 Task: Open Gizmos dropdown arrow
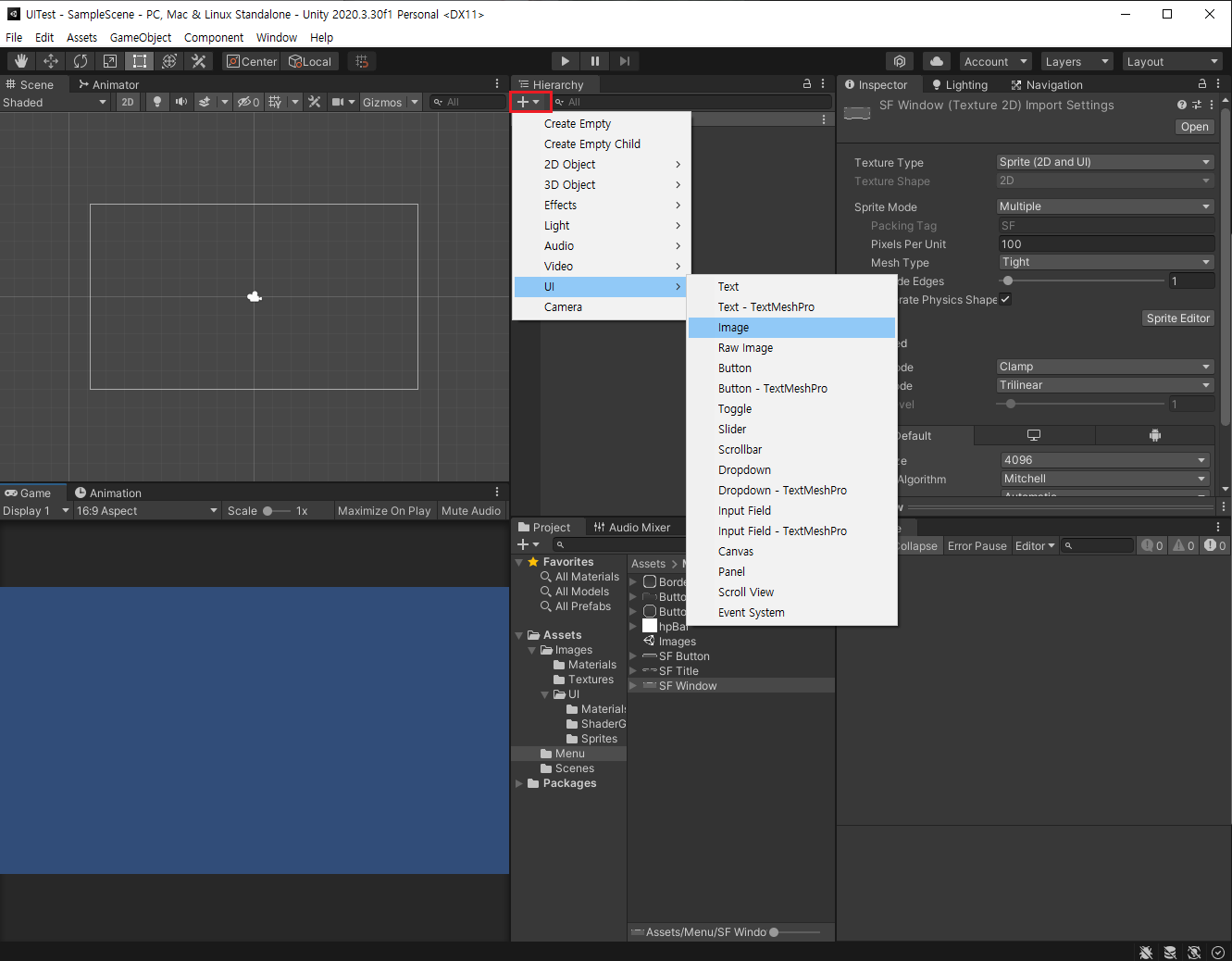pos(415,102)
